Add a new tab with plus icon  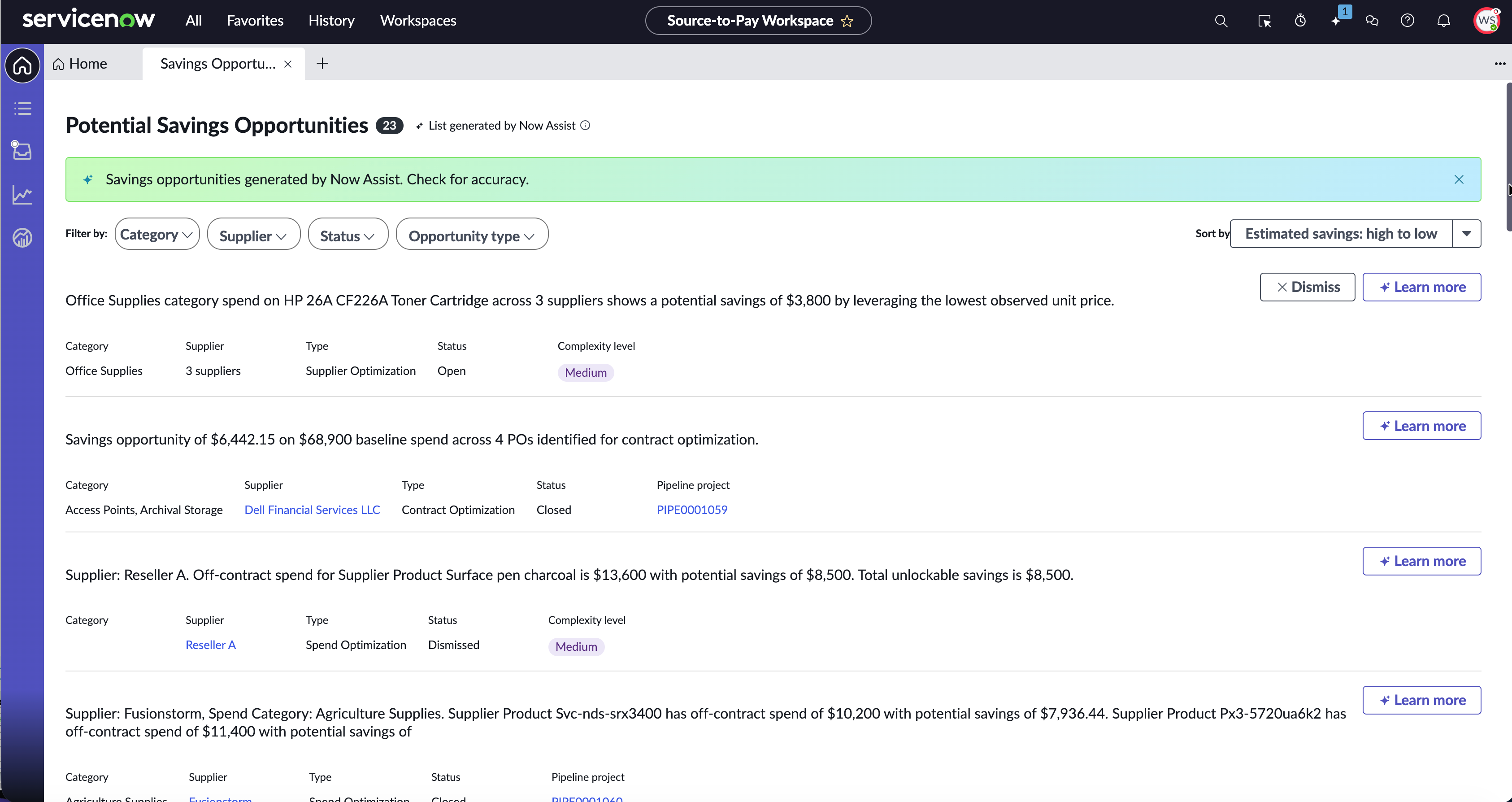tap(322, 63)
